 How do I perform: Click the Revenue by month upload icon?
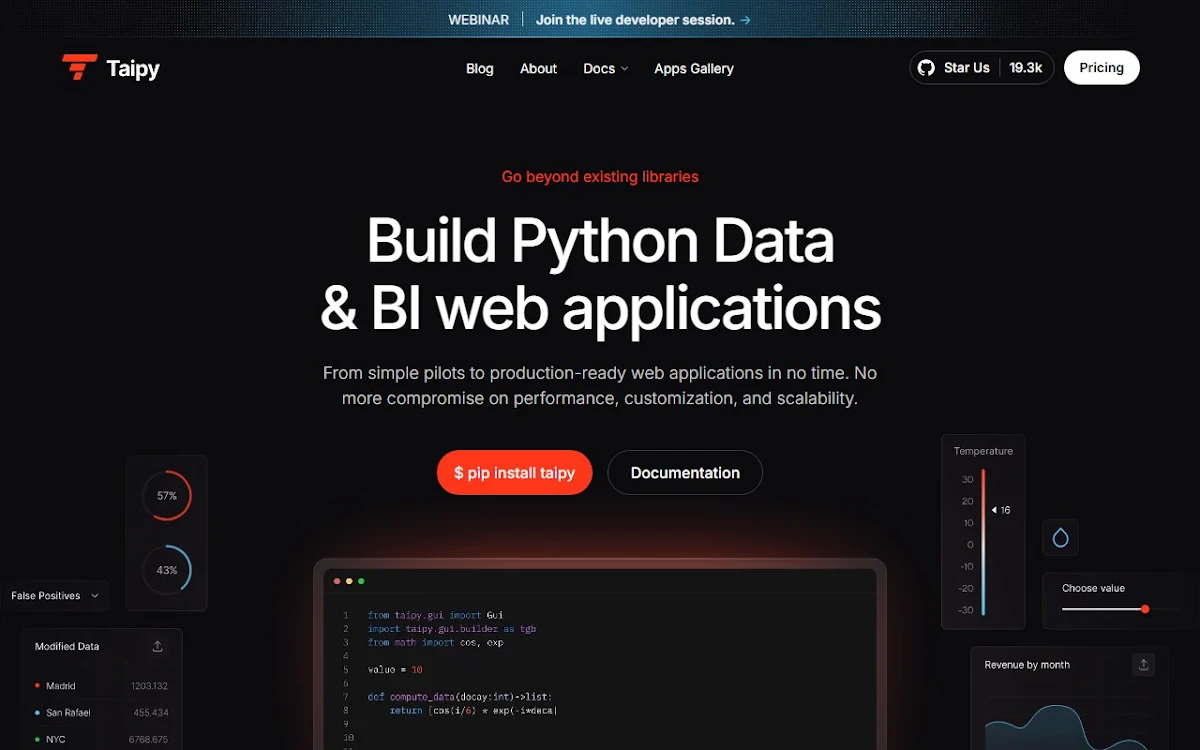coord(1144,664)
